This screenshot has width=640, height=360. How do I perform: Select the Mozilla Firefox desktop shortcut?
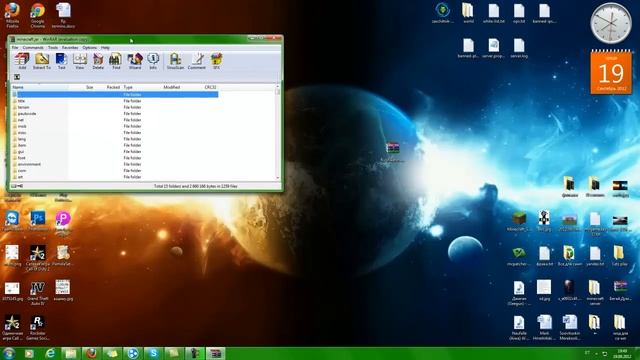point(12,16)
